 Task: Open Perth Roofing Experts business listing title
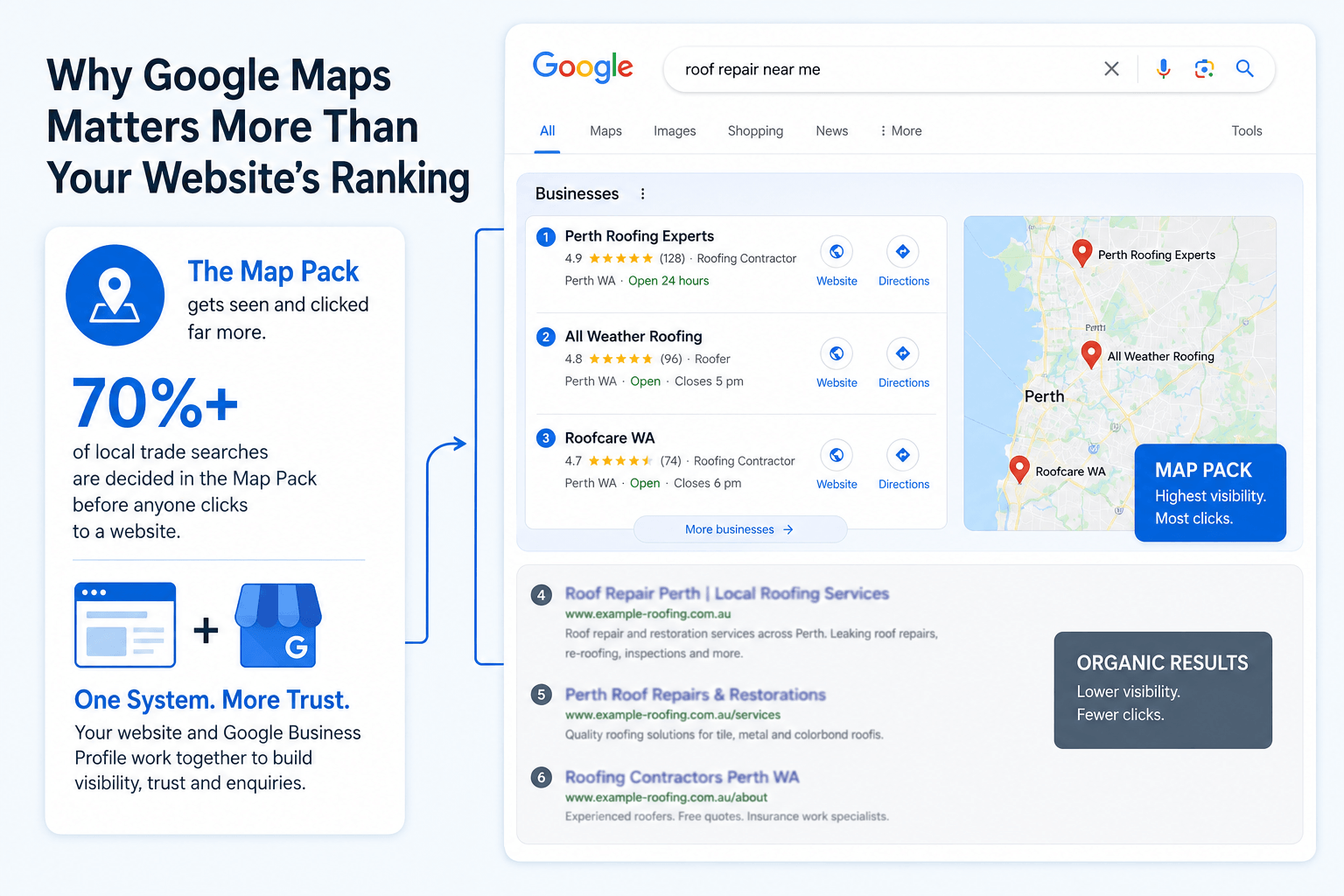tap(640, 236)
